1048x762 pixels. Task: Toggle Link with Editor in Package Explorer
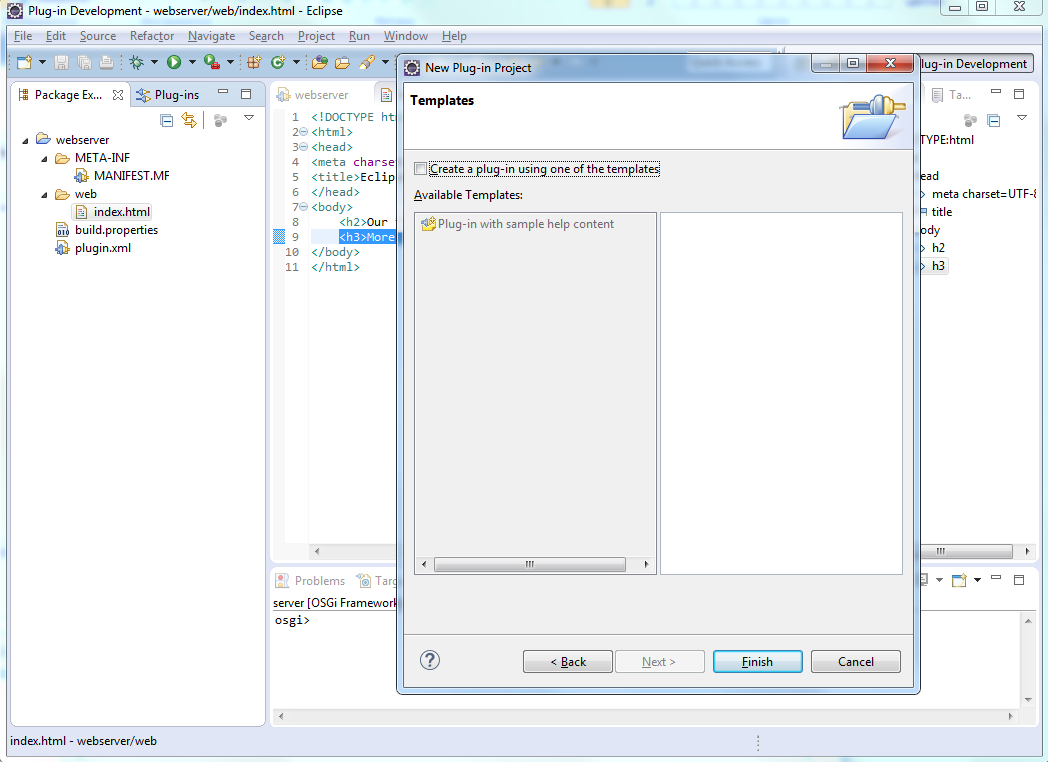click(189, 120)
